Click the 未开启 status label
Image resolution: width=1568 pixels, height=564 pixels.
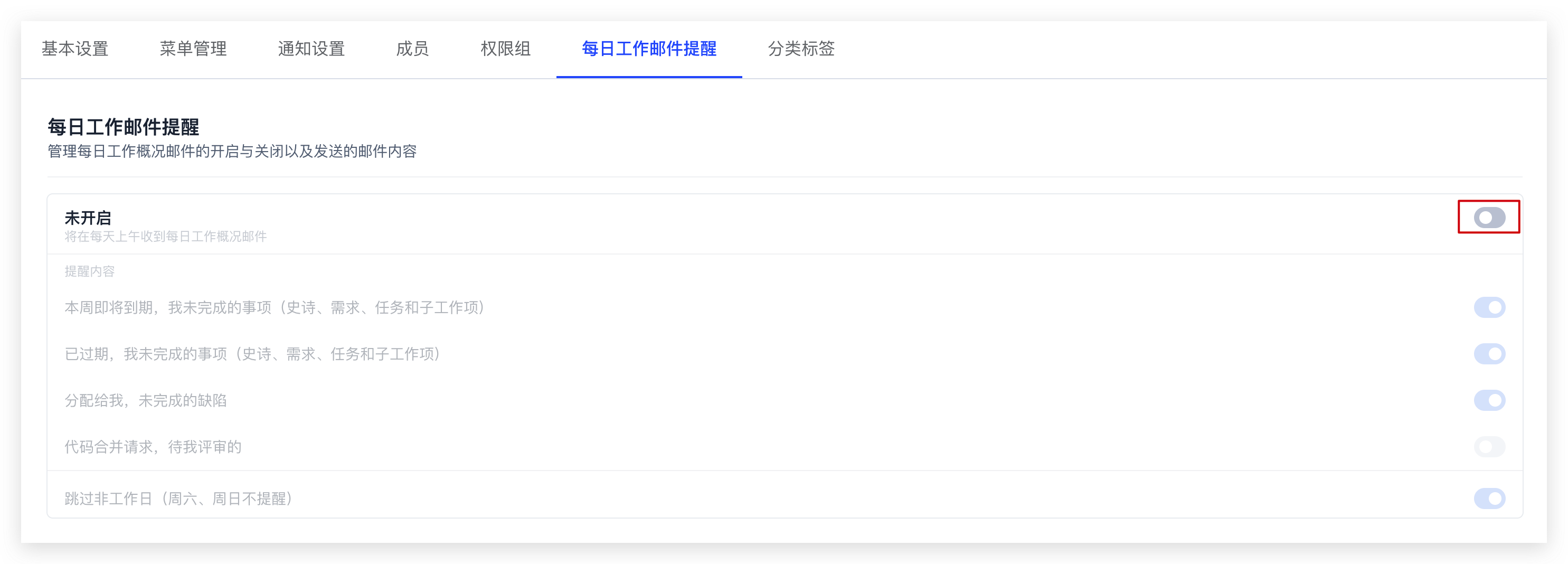pos(88,218)
